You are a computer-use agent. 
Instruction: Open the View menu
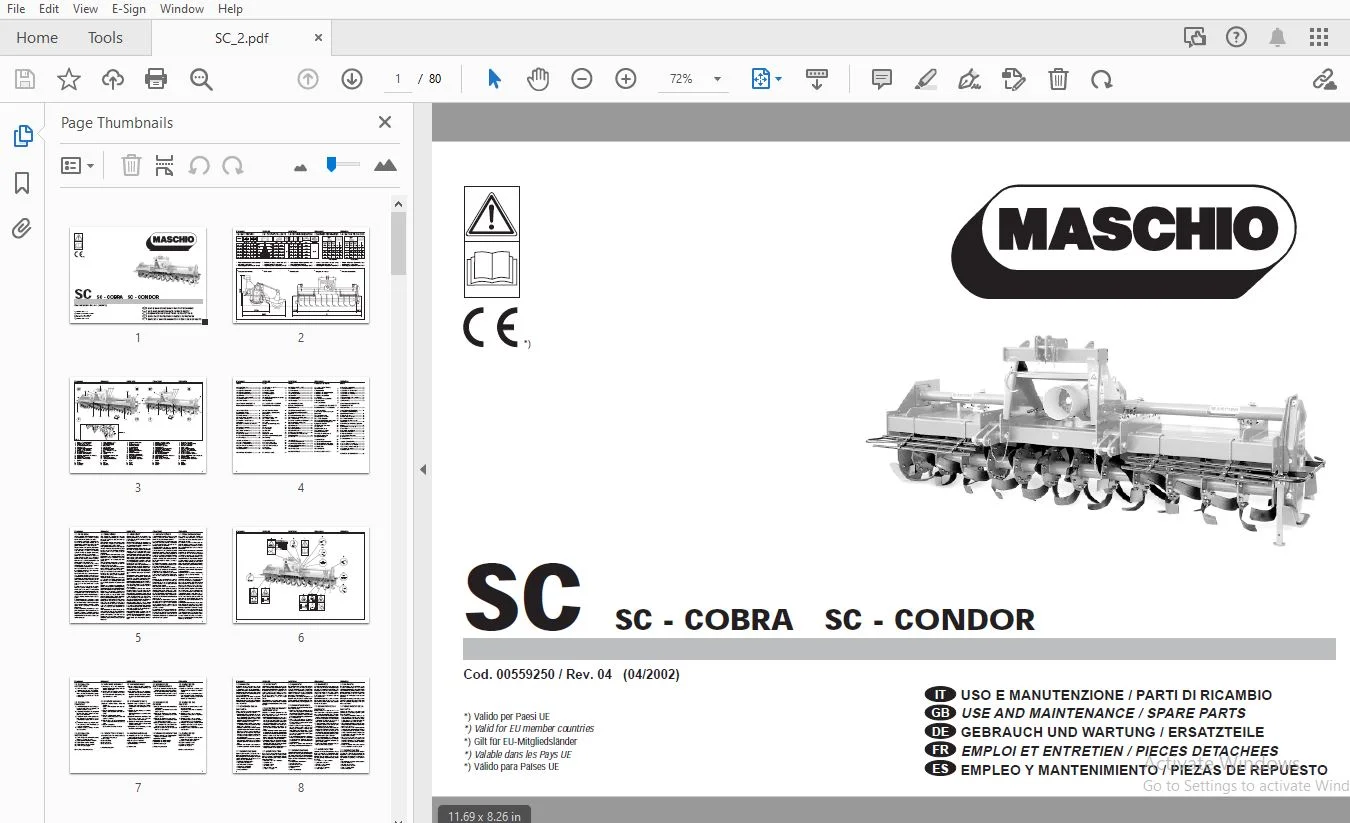(x=86, y=9)
